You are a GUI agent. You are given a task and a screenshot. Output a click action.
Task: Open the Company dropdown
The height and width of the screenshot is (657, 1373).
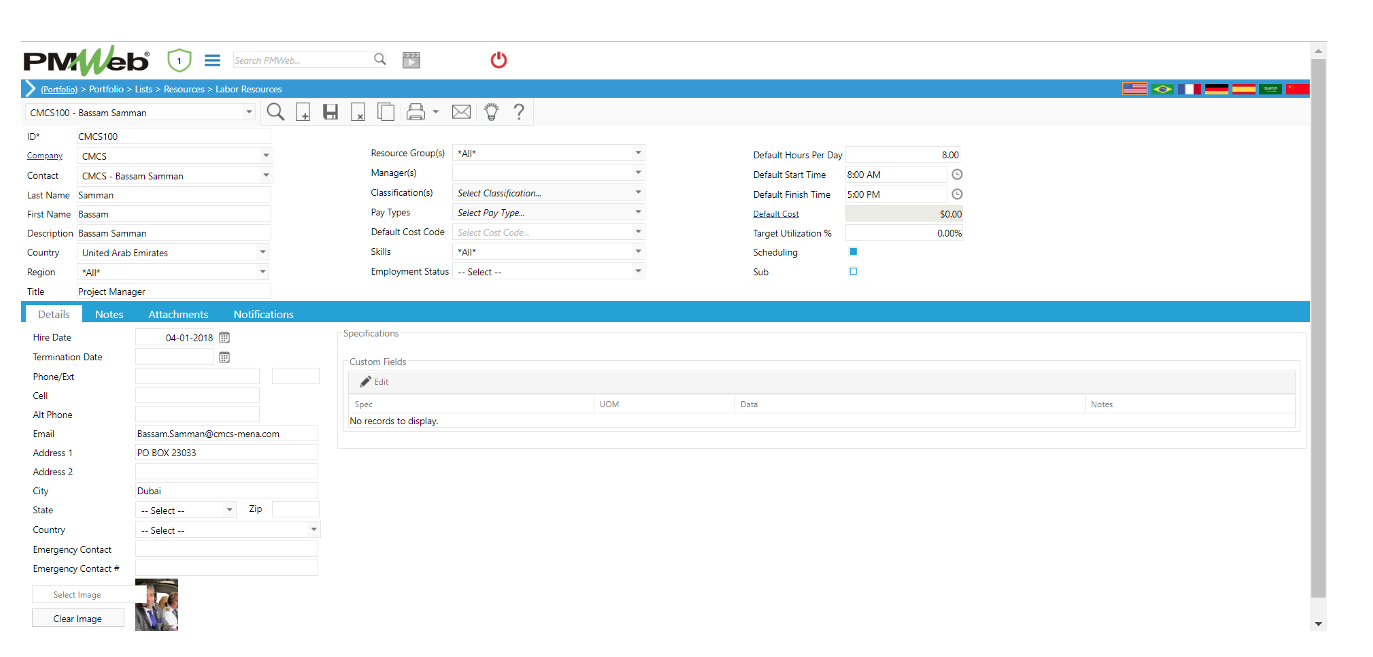click(265, 156)
